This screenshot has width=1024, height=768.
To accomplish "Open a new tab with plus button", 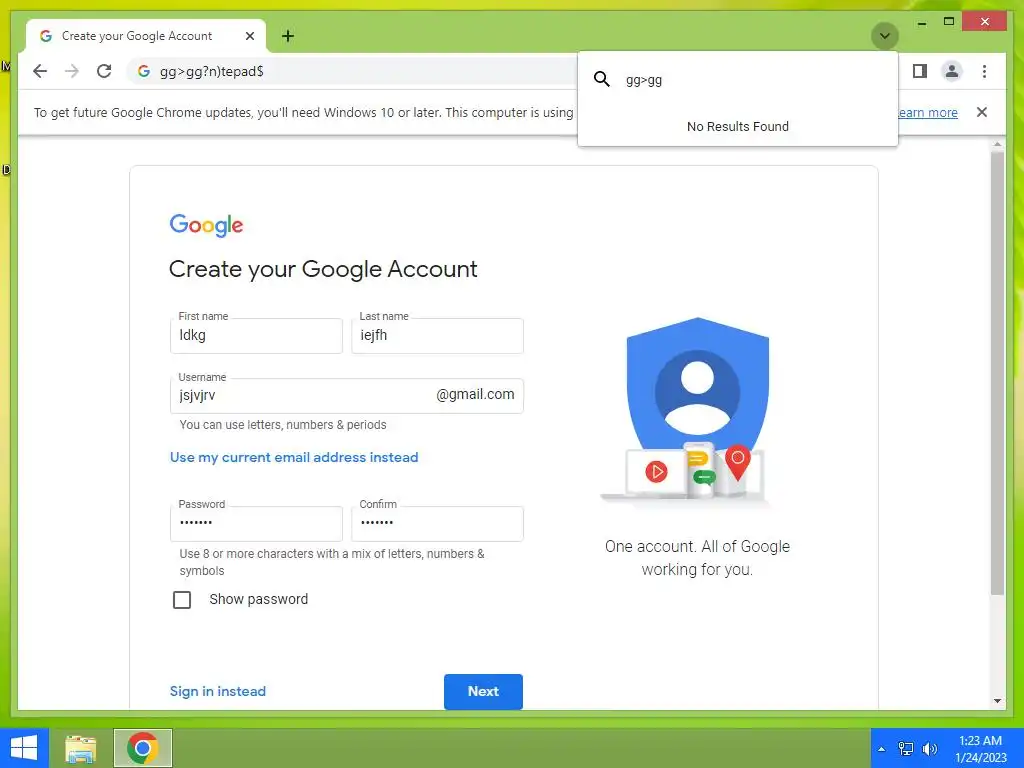I will (288, 36).
